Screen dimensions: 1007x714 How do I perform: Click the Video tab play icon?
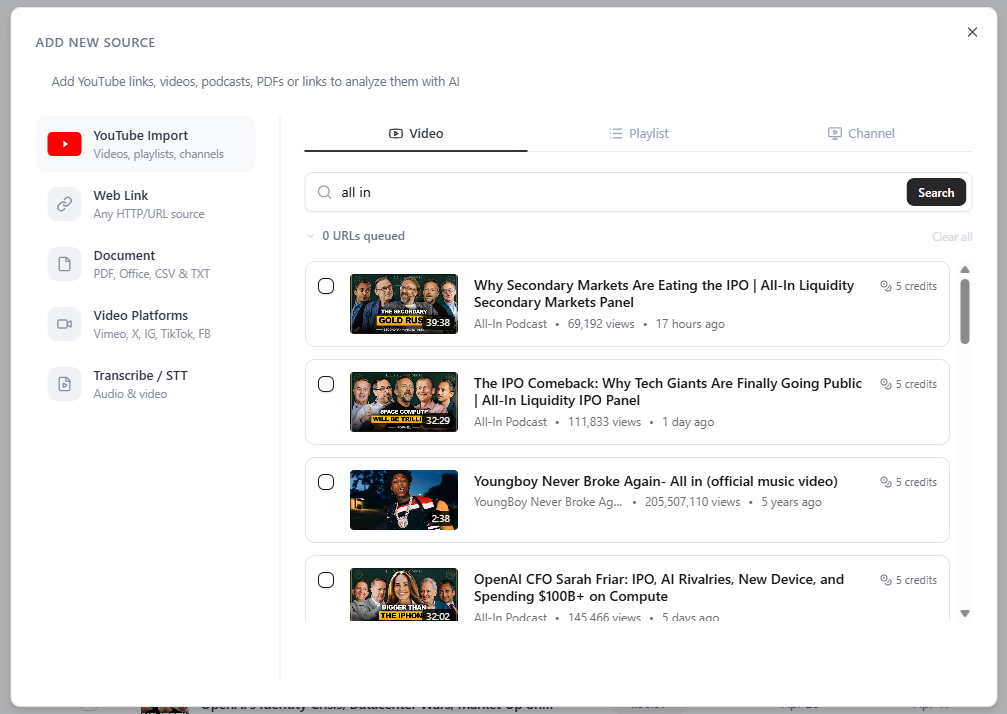[x=396, y=134]
